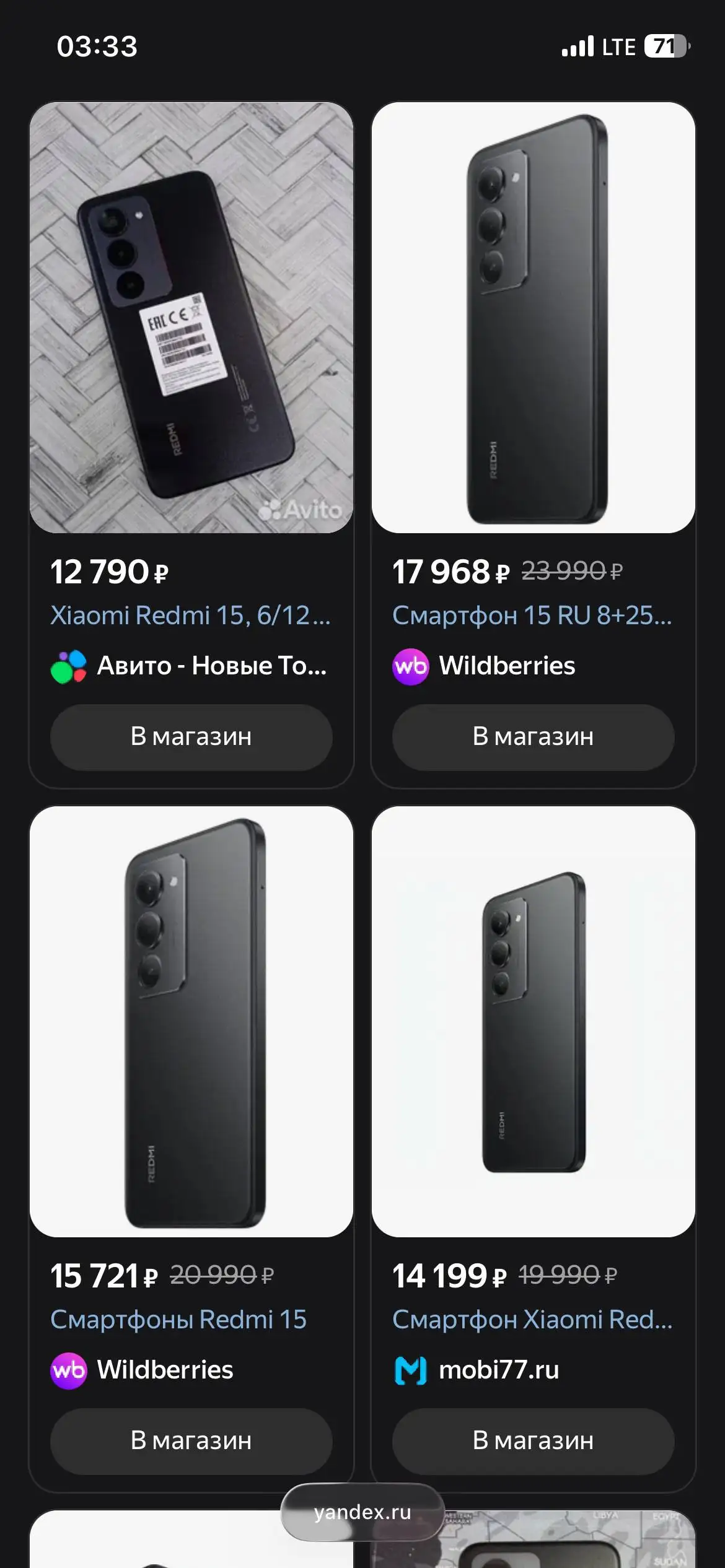Tap the purple Wildberries logo beside 17 968 ₽

point(410,666)
